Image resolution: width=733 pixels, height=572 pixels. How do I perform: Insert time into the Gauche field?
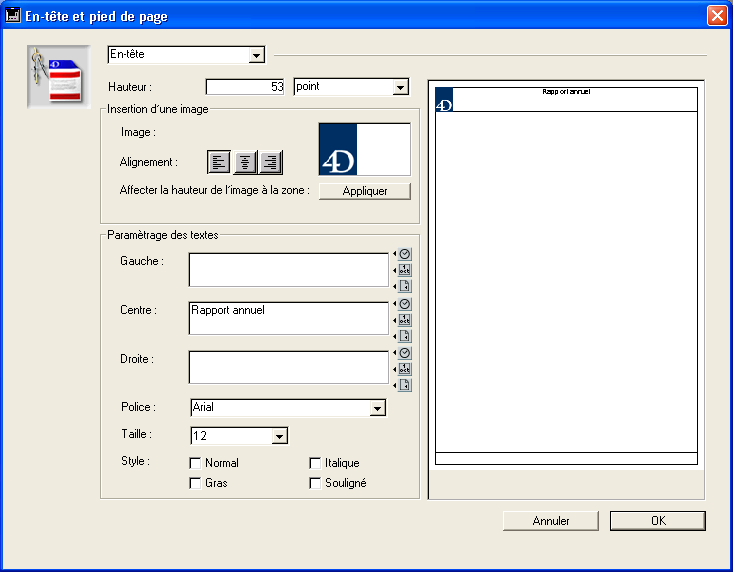tap(405, 254)
